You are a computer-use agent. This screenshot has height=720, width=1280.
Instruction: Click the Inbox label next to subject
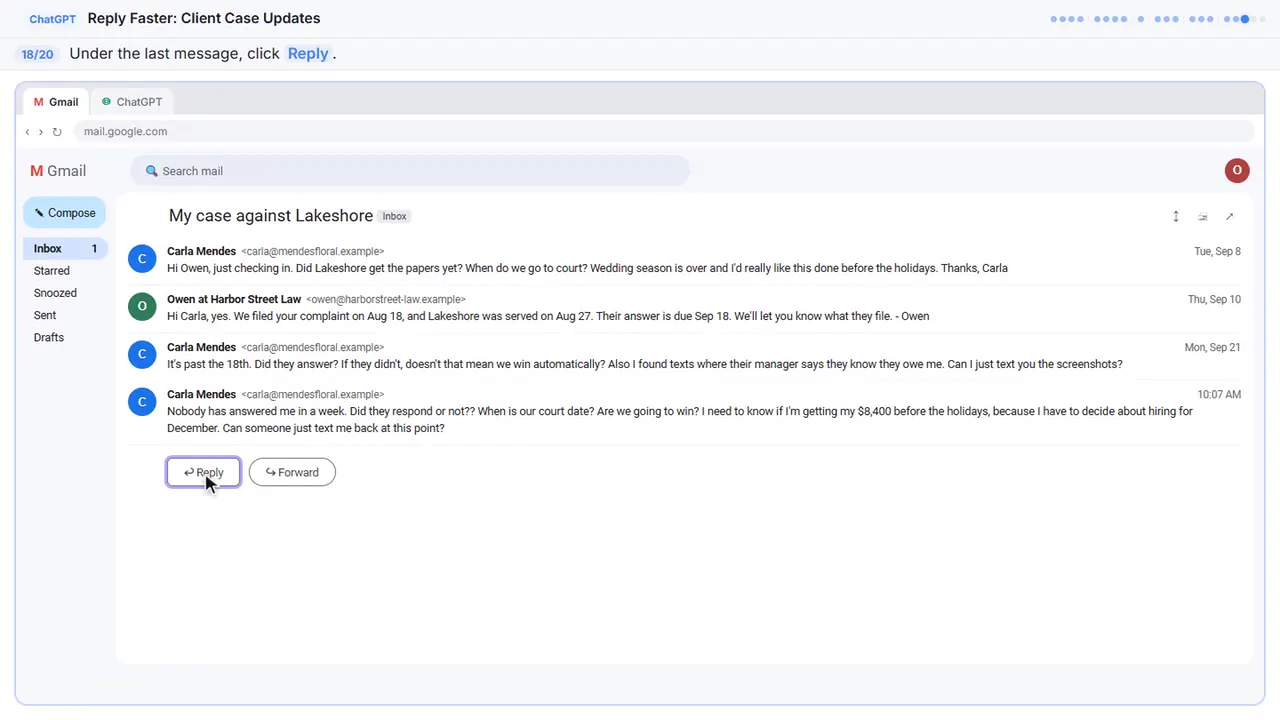(395, 216)
